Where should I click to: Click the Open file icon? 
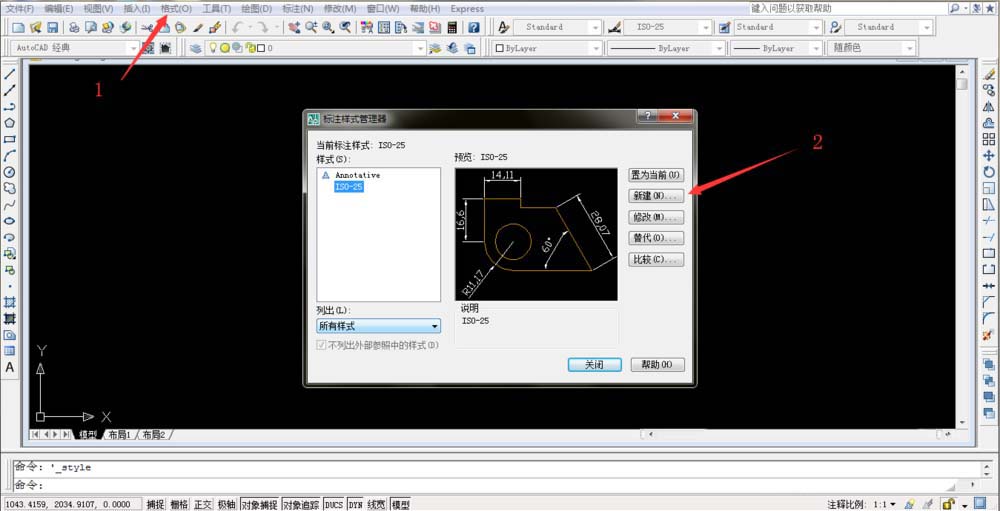(36, 27)
